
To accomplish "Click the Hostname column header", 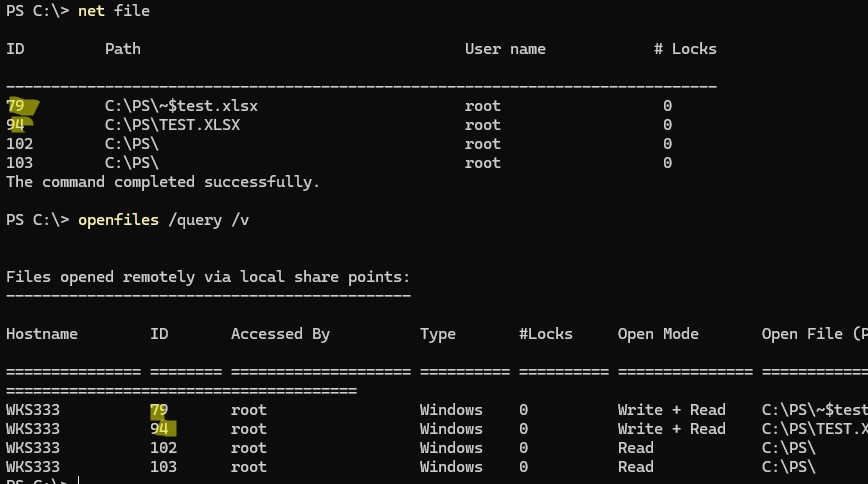I will tap(42, 334).
